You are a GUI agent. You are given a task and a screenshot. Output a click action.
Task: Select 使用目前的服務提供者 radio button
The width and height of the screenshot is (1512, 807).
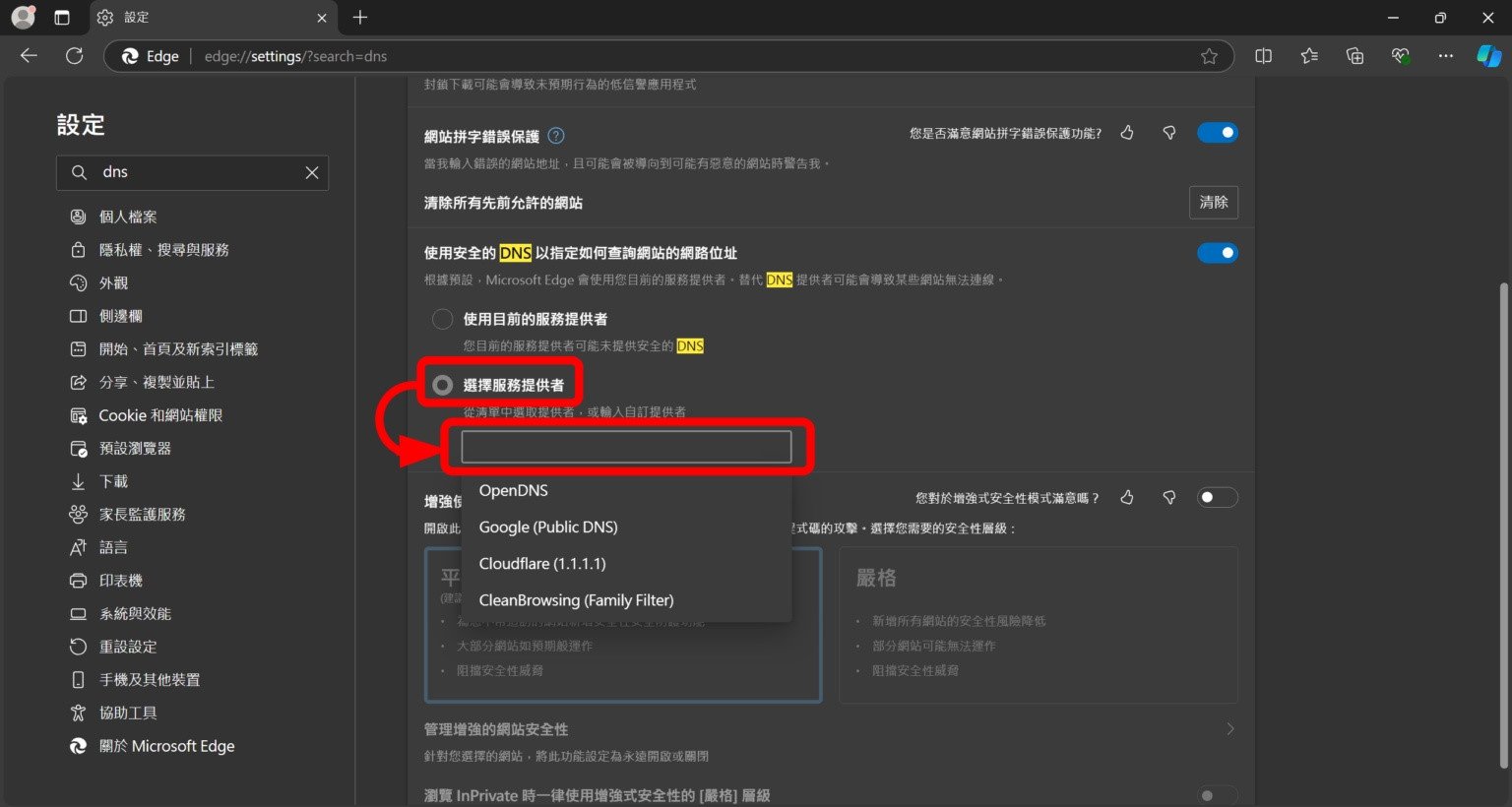tap(443, 319)
